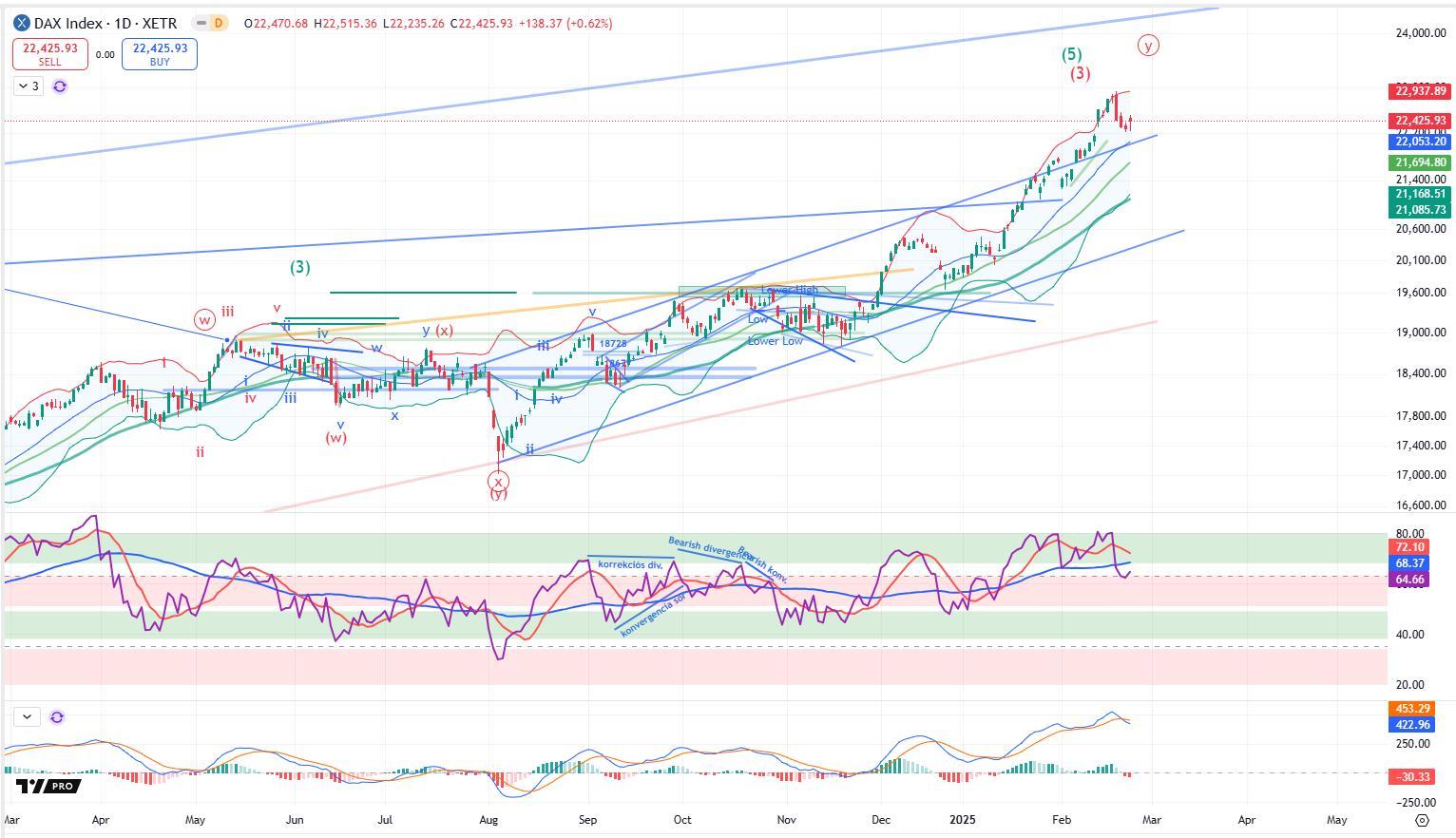Click the Aug label on the time axis
The height and width of the screenshot is (838, 1456).
489,819
